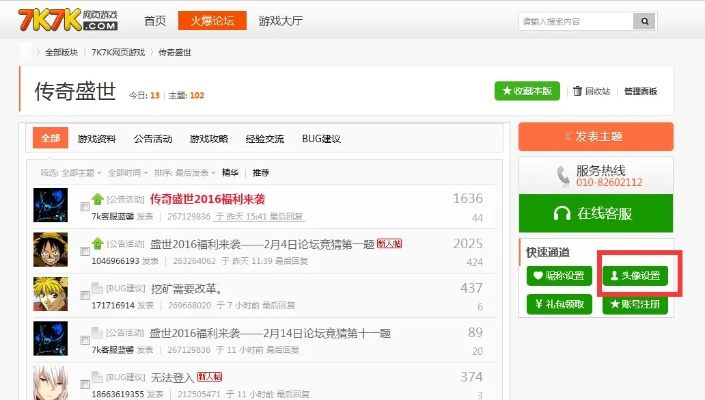This screenshot has height=400, width=705.
Task: Click the 头像设置 quick button
Action: 635,276
